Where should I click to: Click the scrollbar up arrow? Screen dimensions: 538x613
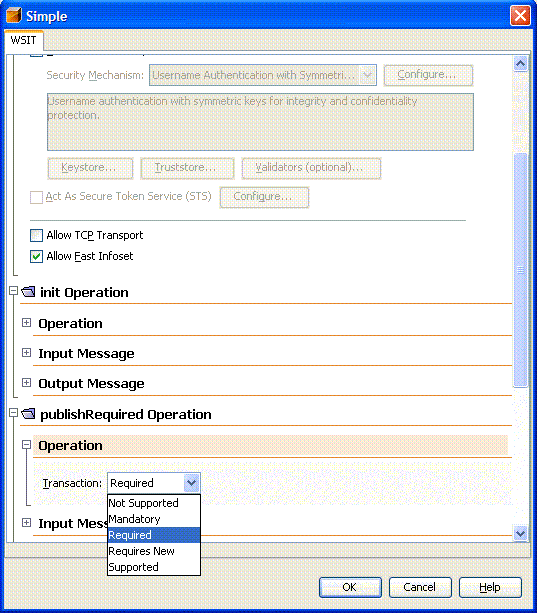coord(520,63)
